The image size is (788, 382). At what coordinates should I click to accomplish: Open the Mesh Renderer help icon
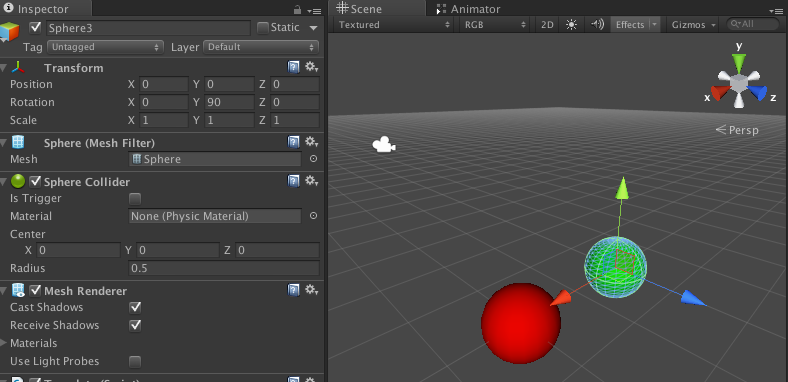293,291
